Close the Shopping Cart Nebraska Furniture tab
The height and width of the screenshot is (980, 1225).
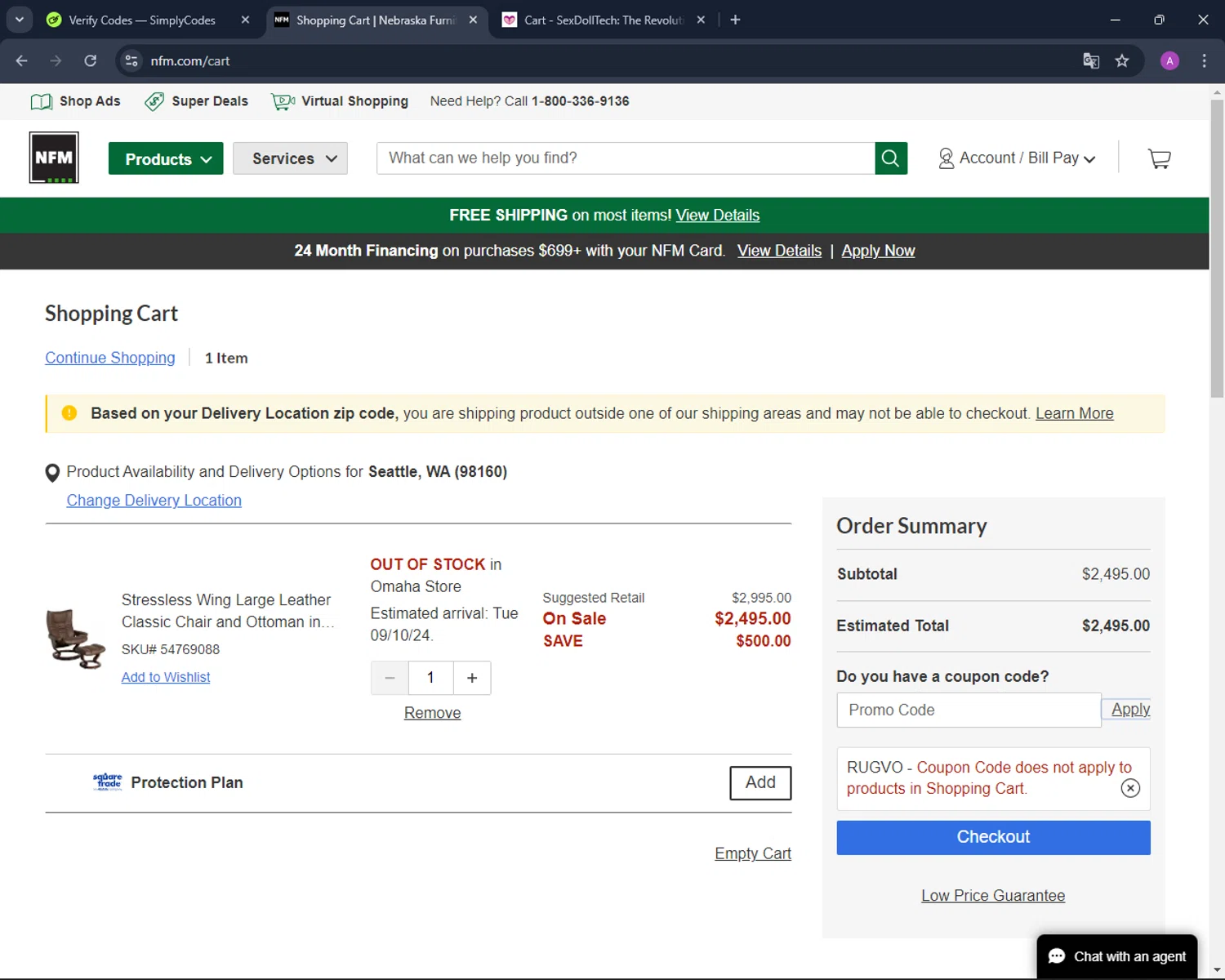(x=473, y=20)
